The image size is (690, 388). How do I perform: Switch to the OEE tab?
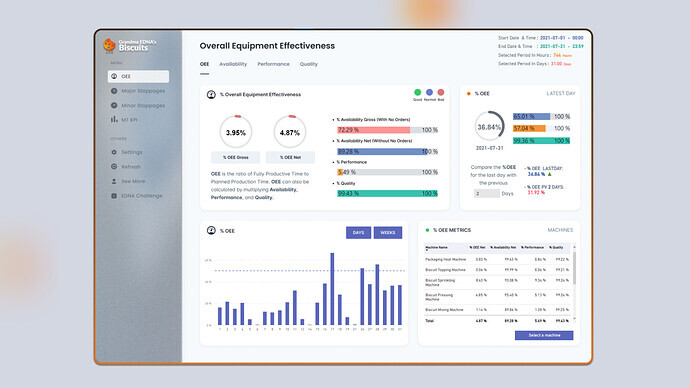click(204, 64)
